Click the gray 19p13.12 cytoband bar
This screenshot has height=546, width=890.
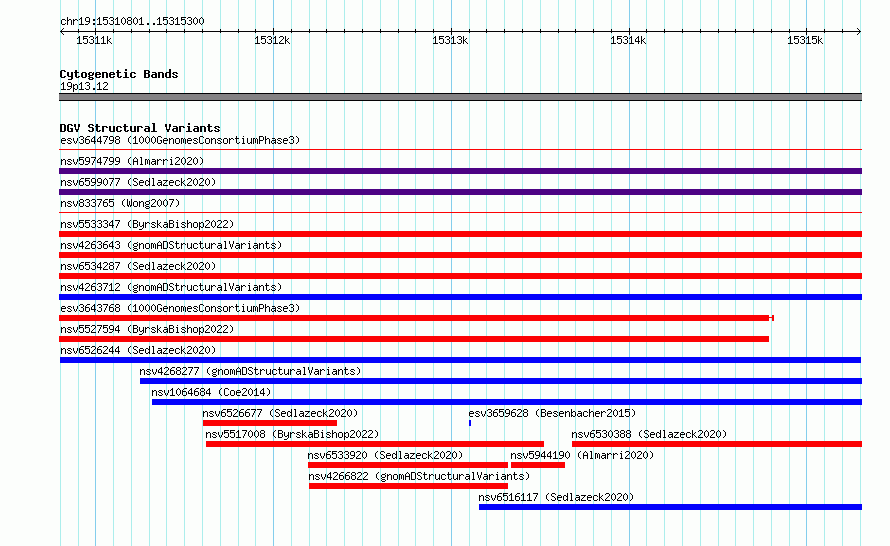tap(460, 97)
